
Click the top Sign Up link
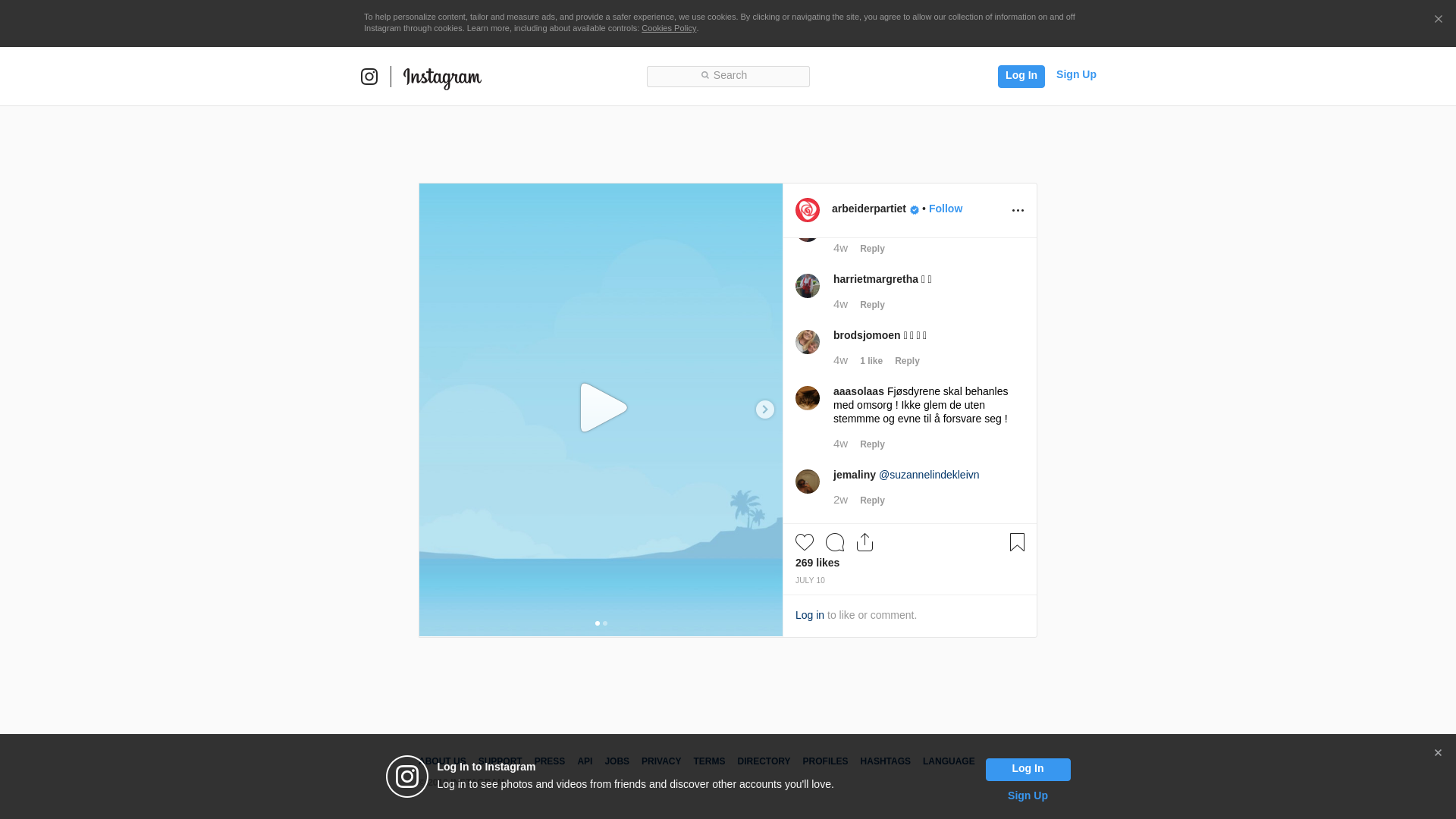point(1075,74)
